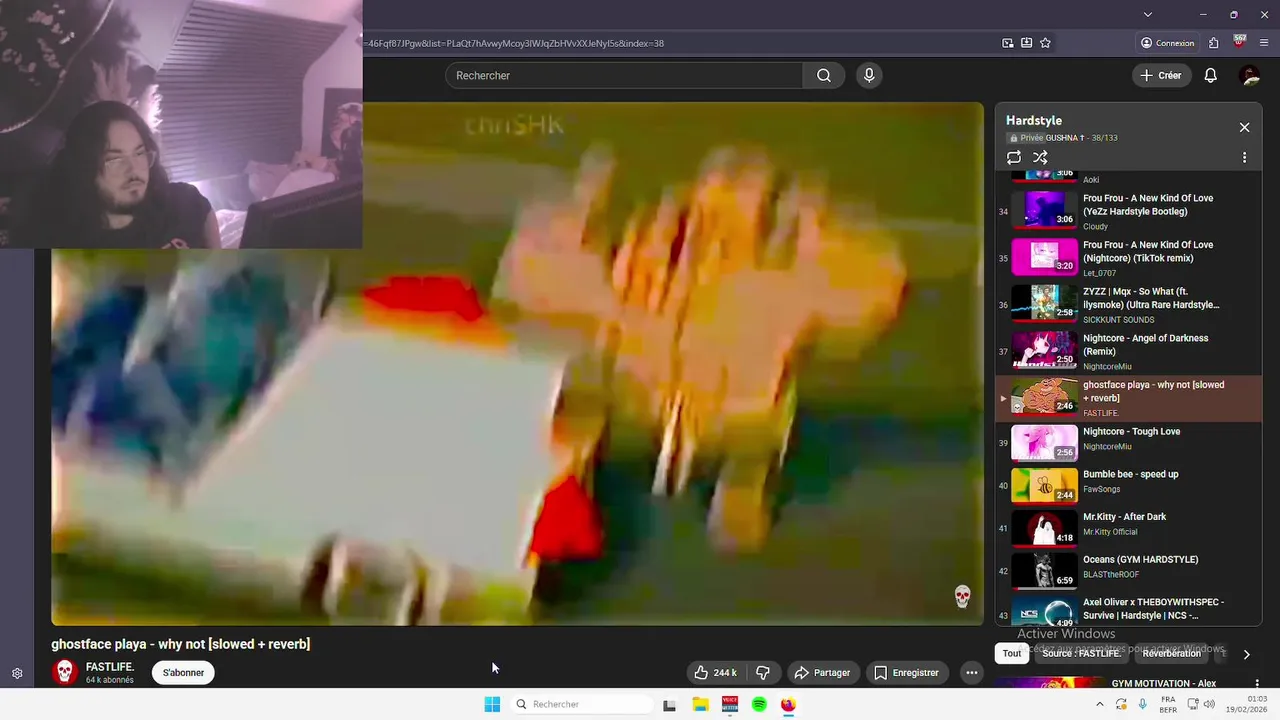Switch the FRA BEFR keyboard language
This screenshot has height=720, width=1280.
pos(1168,704)
